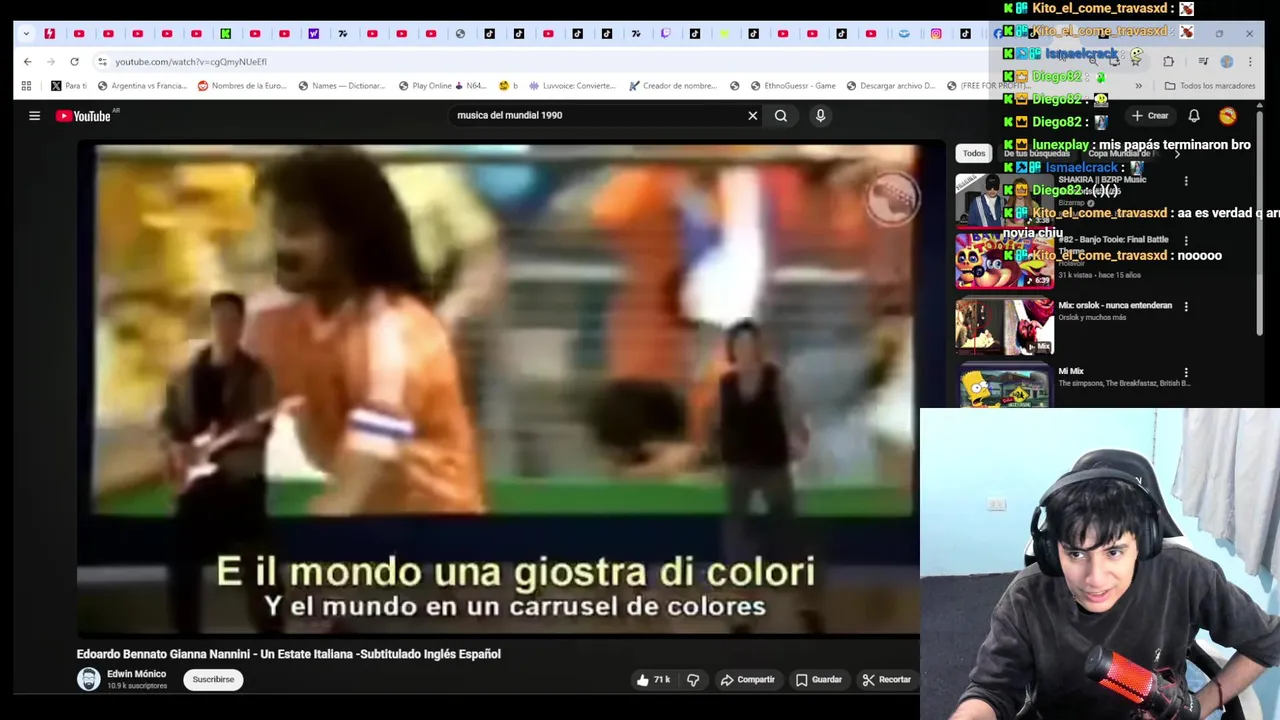Open bookmark Luvvoice: Convierte
This screenshot has height=720, width=1280.
[573, 86]
